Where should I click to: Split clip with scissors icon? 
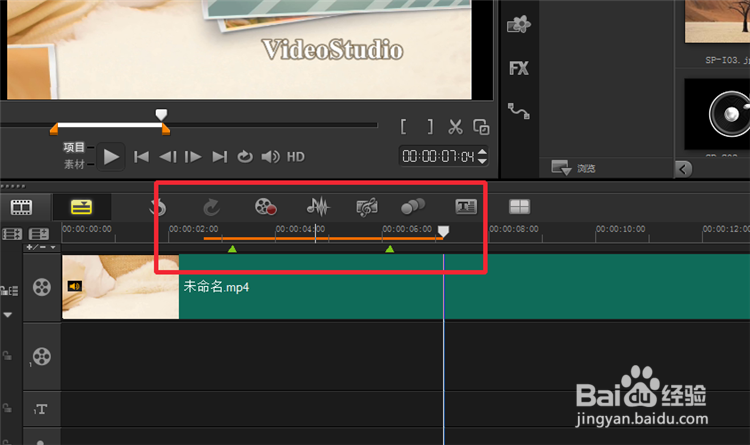(x=455, y=127)
